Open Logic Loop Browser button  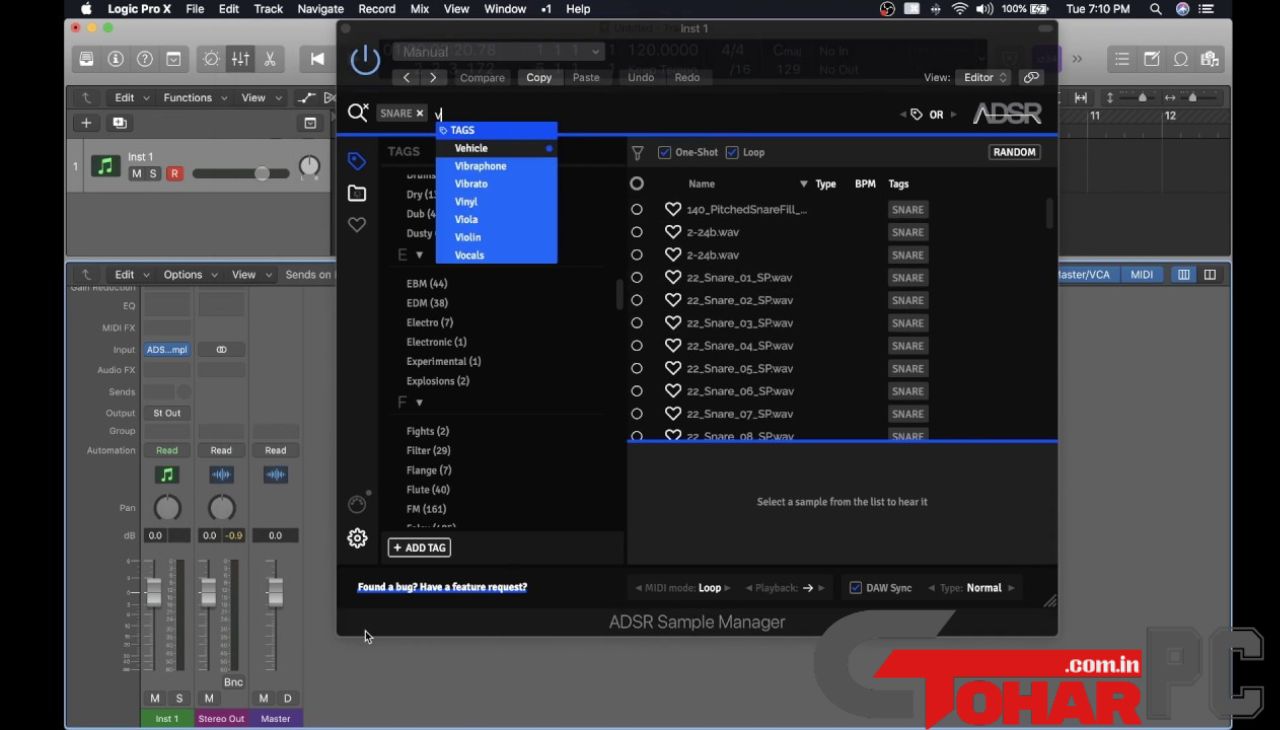tap(1181, 59)
